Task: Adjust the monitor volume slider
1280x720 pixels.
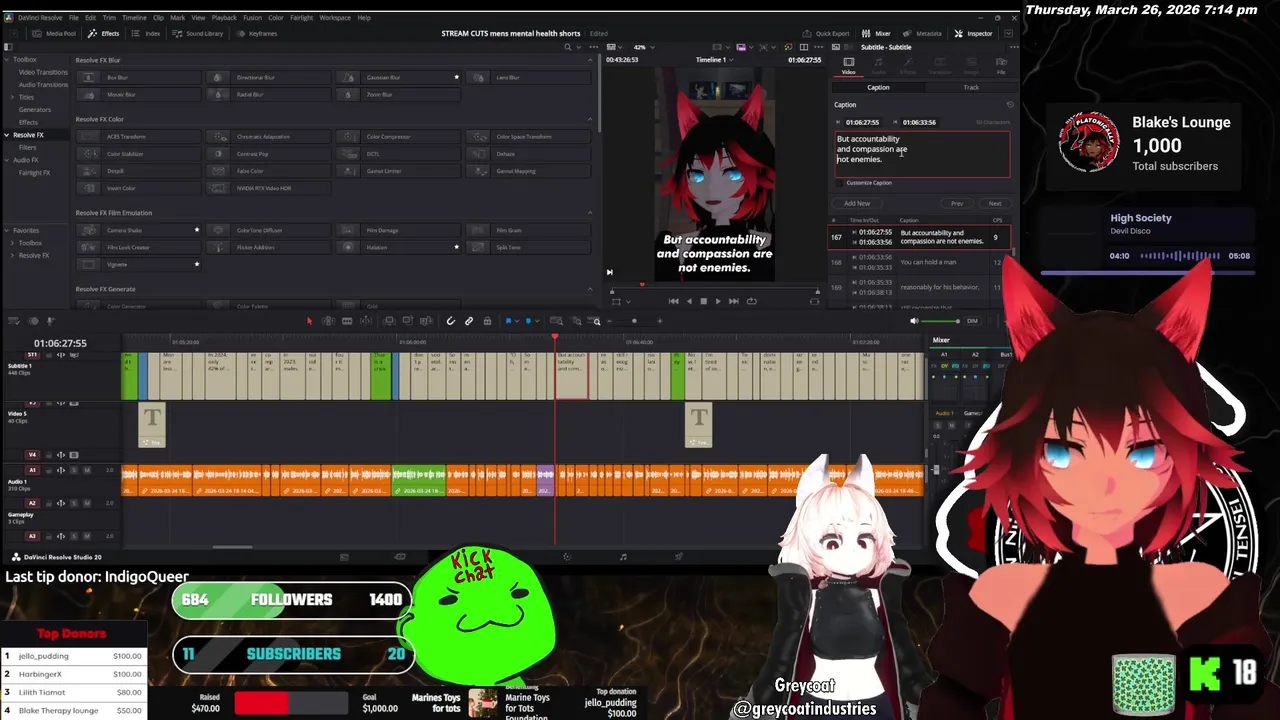Action: [x=940, y=321]
